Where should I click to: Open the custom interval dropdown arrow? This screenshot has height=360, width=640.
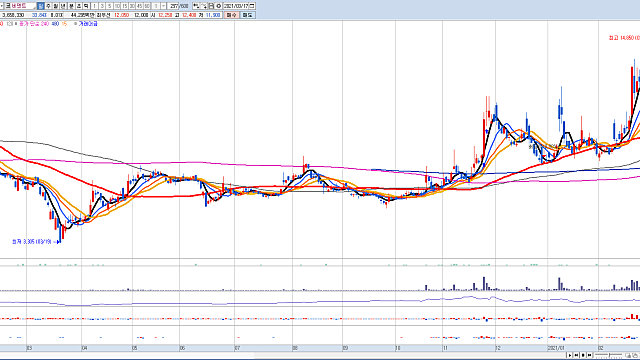click(x=163, y=6)
